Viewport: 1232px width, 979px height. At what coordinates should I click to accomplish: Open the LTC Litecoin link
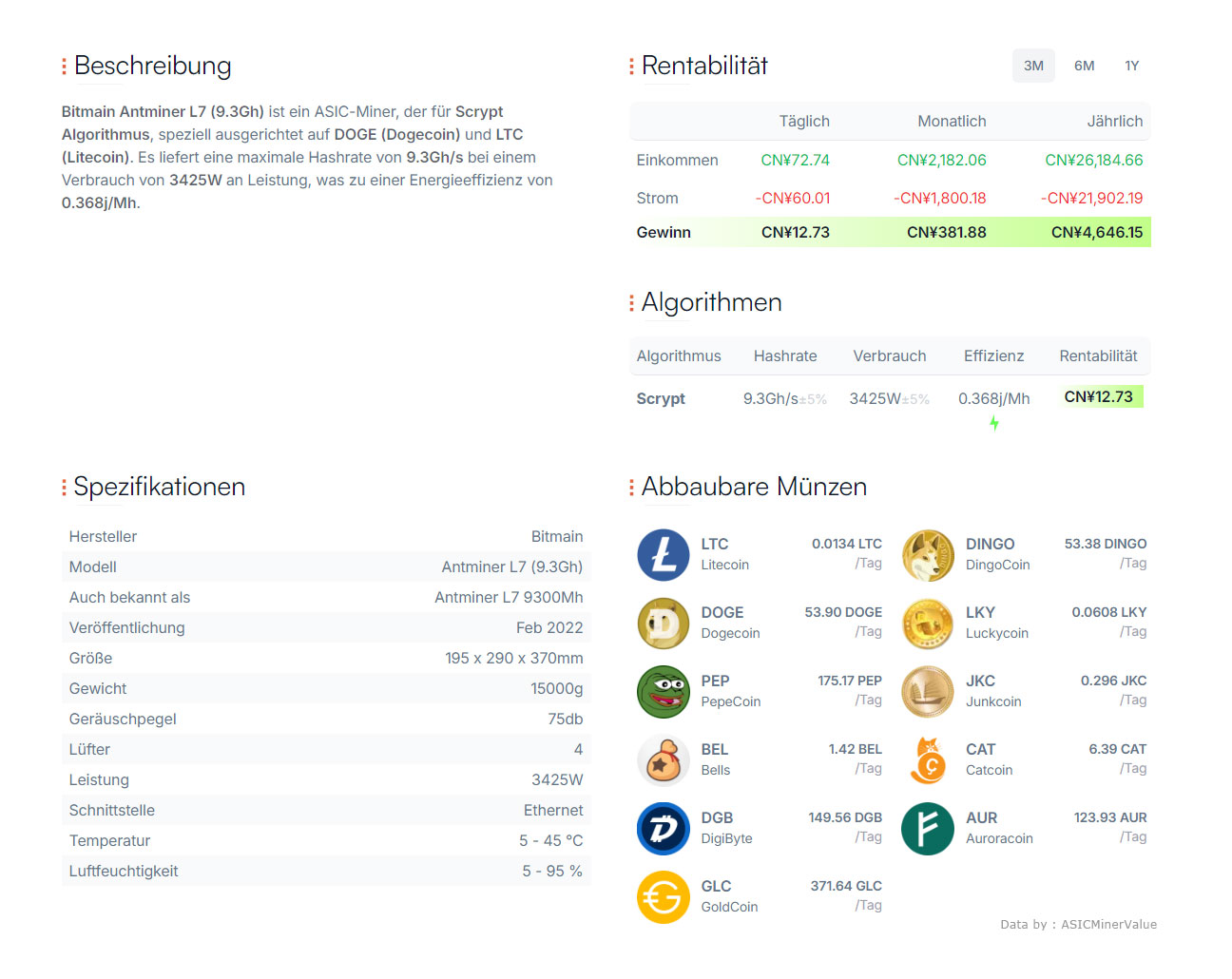click(725, 554)
